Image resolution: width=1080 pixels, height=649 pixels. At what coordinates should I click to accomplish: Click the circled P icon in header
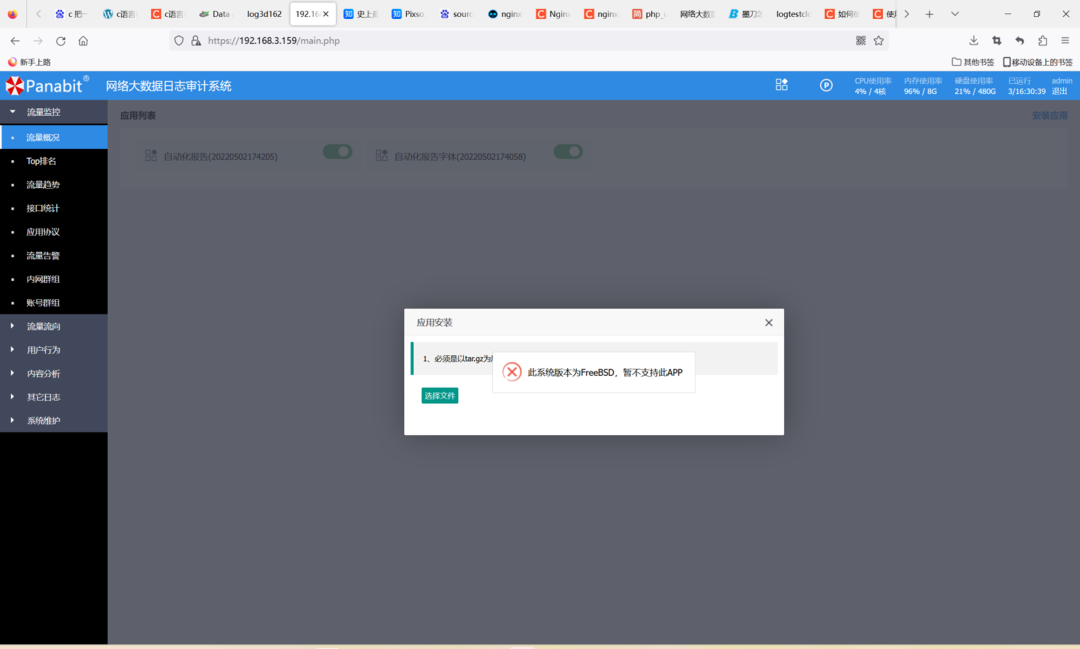826,85
